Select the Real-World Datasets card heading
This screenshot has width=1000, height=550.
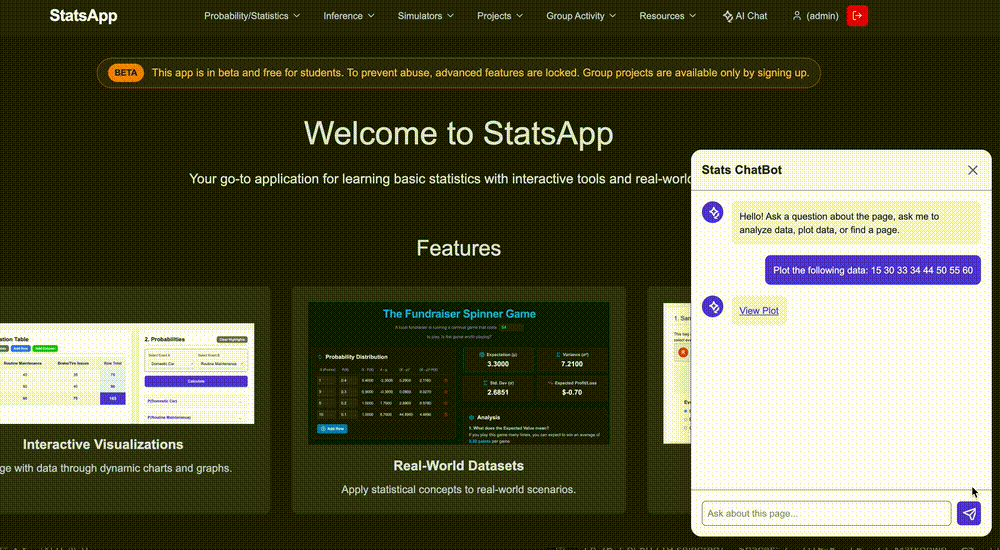(458, 465)
